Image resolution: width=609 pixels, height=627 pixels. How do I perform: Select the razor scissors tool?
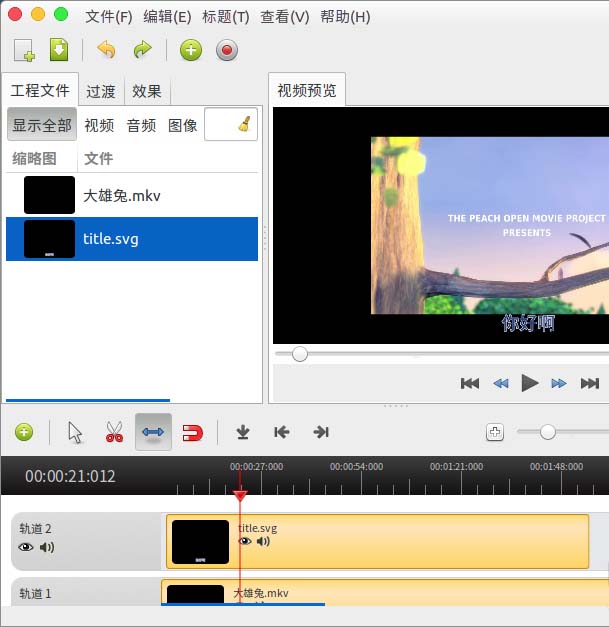pos(114,432)
